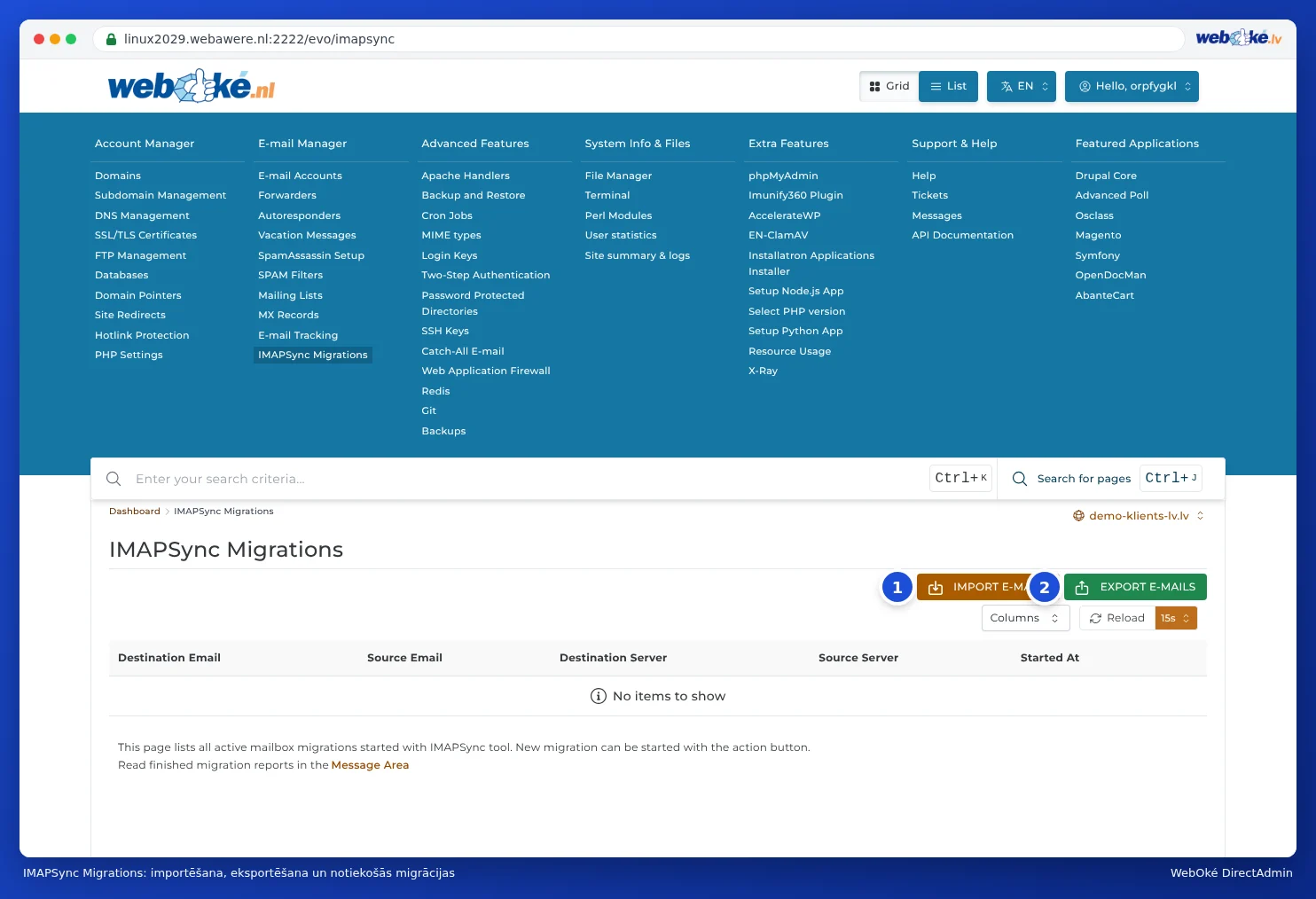Open E-mail Accounts menu item
The width and height of the screenshot is (1316, 899).
300,176
